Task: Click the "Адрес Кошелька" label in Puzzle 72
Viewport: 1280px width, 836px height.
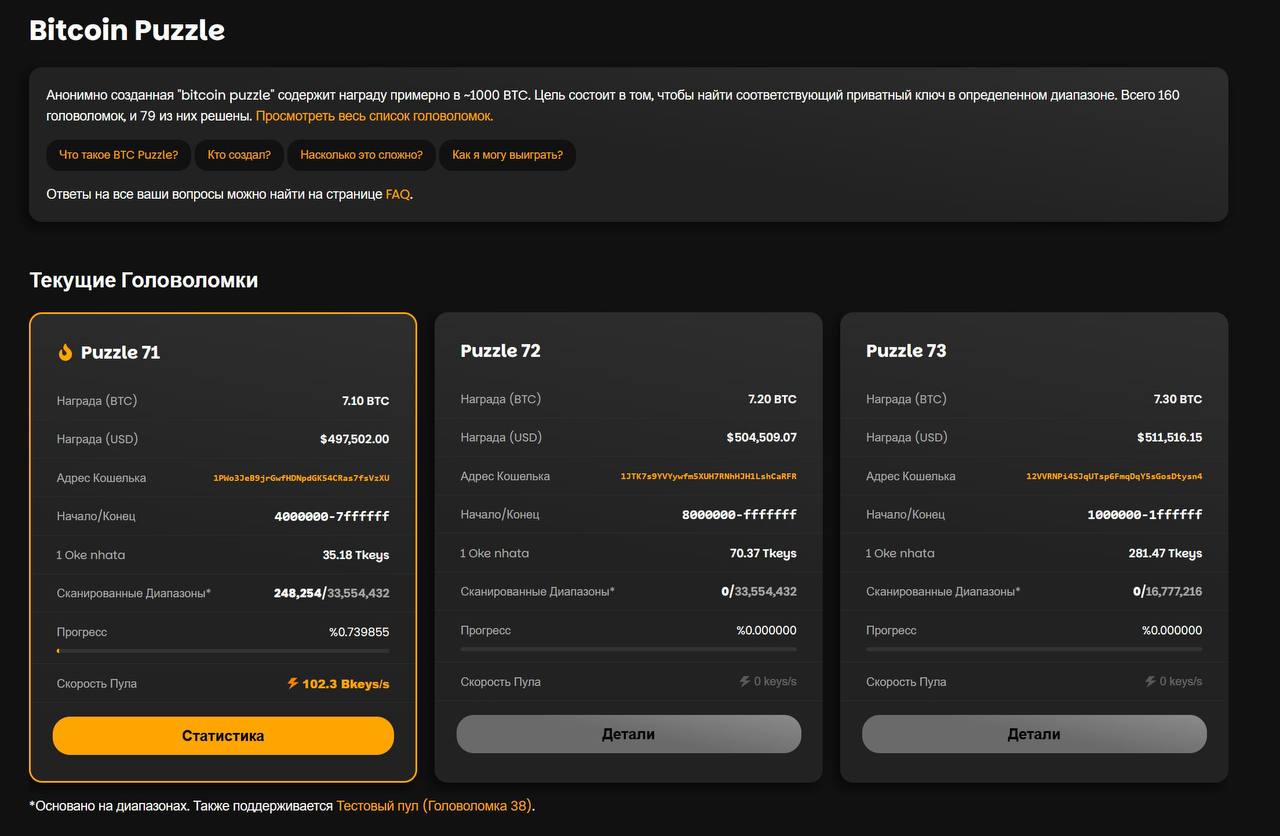Action: point(505,476)
